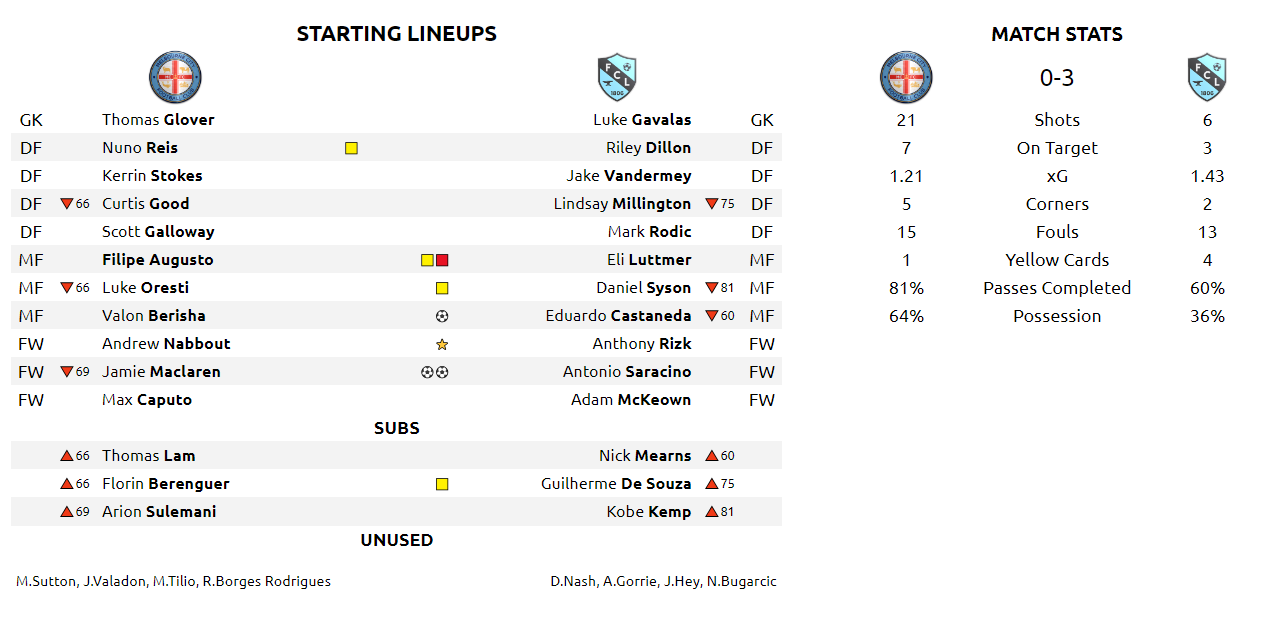This screenshot has width=1276, height=619.
Task: Click Valon Berisha's goal ball icon
Action: [442, 316]
